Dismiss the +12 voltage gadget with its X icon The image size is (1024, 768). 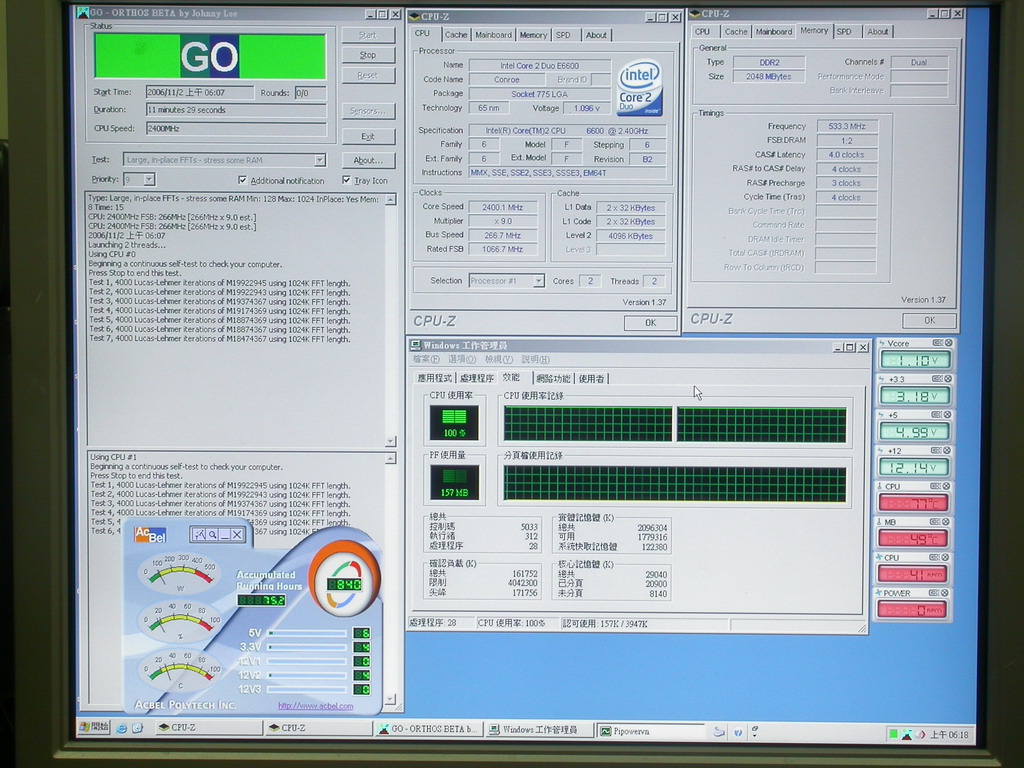(x=948, y=451)
